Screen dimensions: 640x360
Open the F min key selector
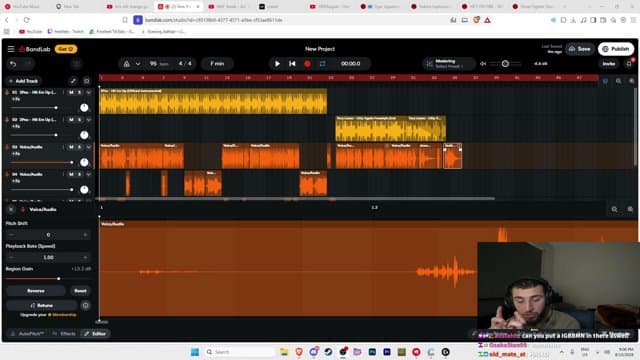pyautogui.click(x=217, y=64)
